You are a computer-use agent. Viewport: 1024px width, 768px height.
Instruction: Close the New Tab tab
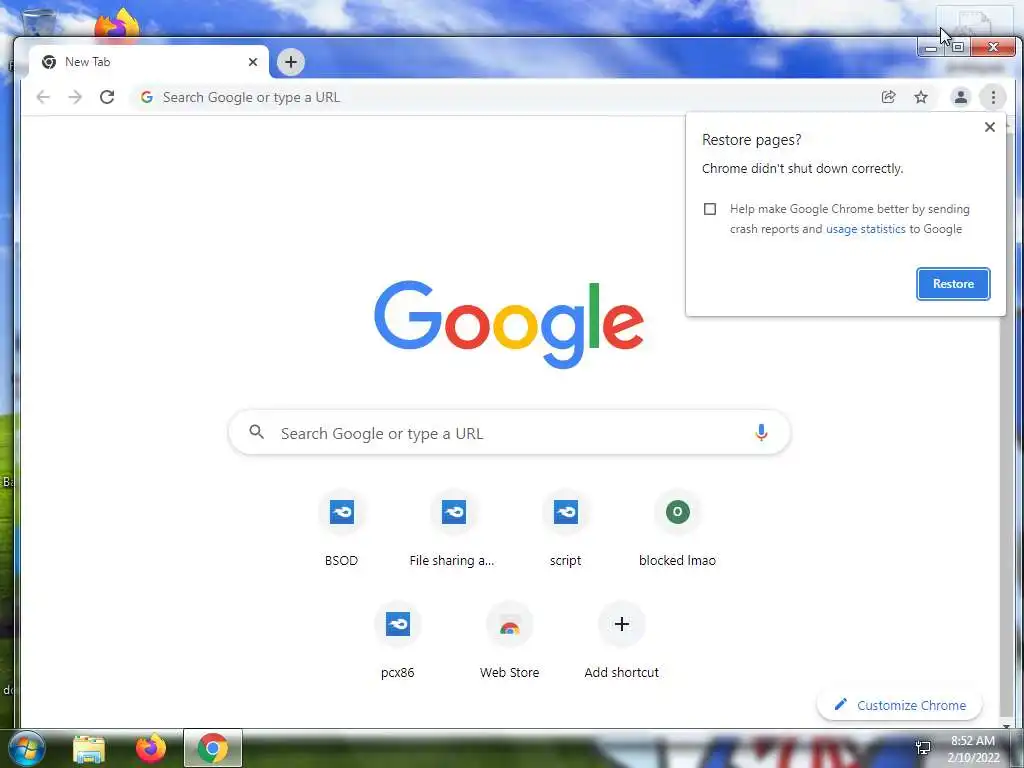click(x=253, y=62)
